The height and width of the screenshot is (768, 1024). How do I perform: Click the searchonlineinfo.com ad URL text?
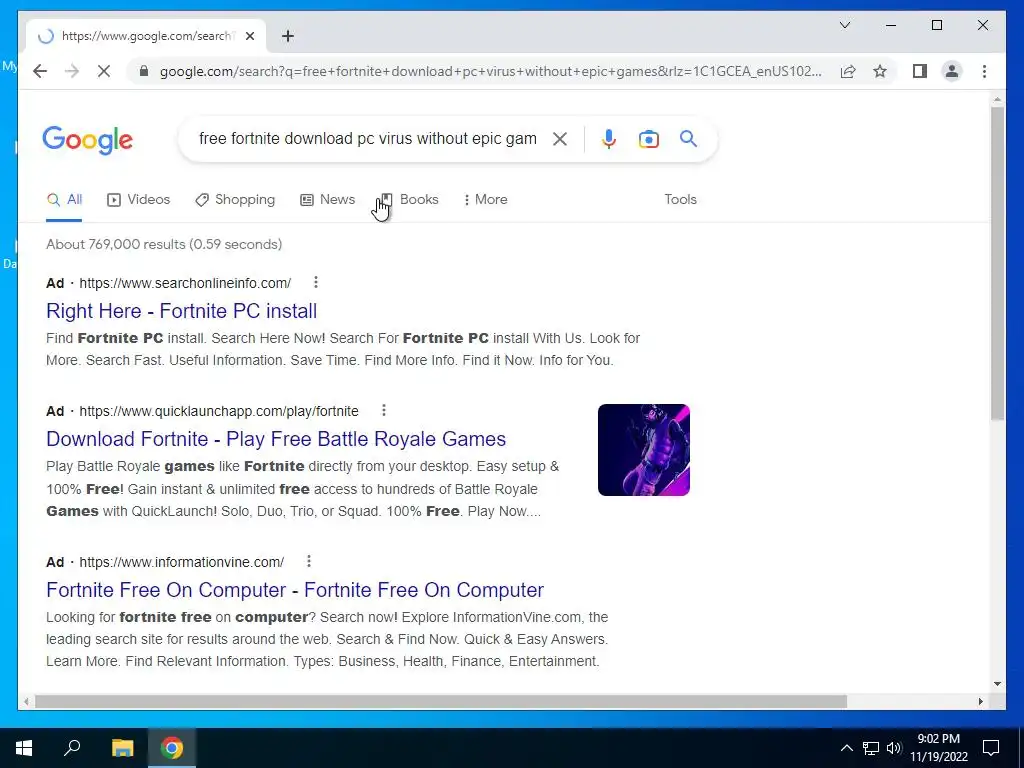pyautogui.click(x=185, y=283)
